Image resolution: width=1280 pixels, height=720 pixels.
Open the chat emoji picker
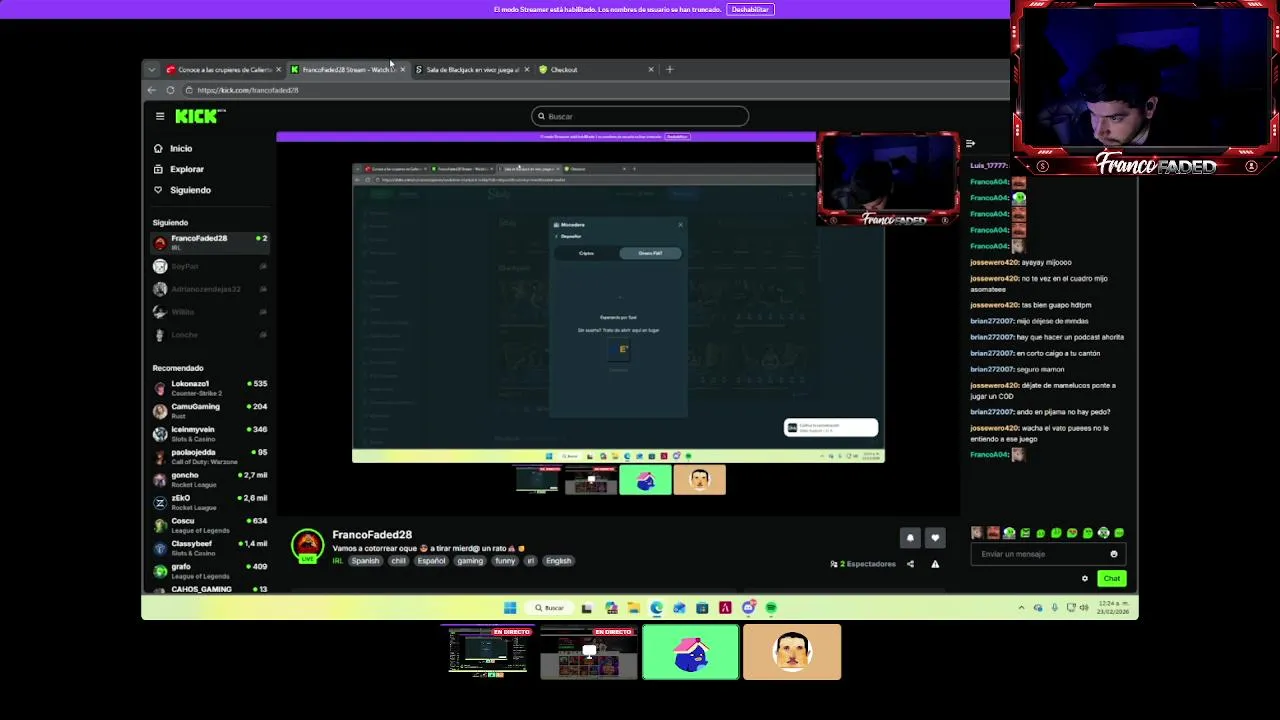(1114, 554)
